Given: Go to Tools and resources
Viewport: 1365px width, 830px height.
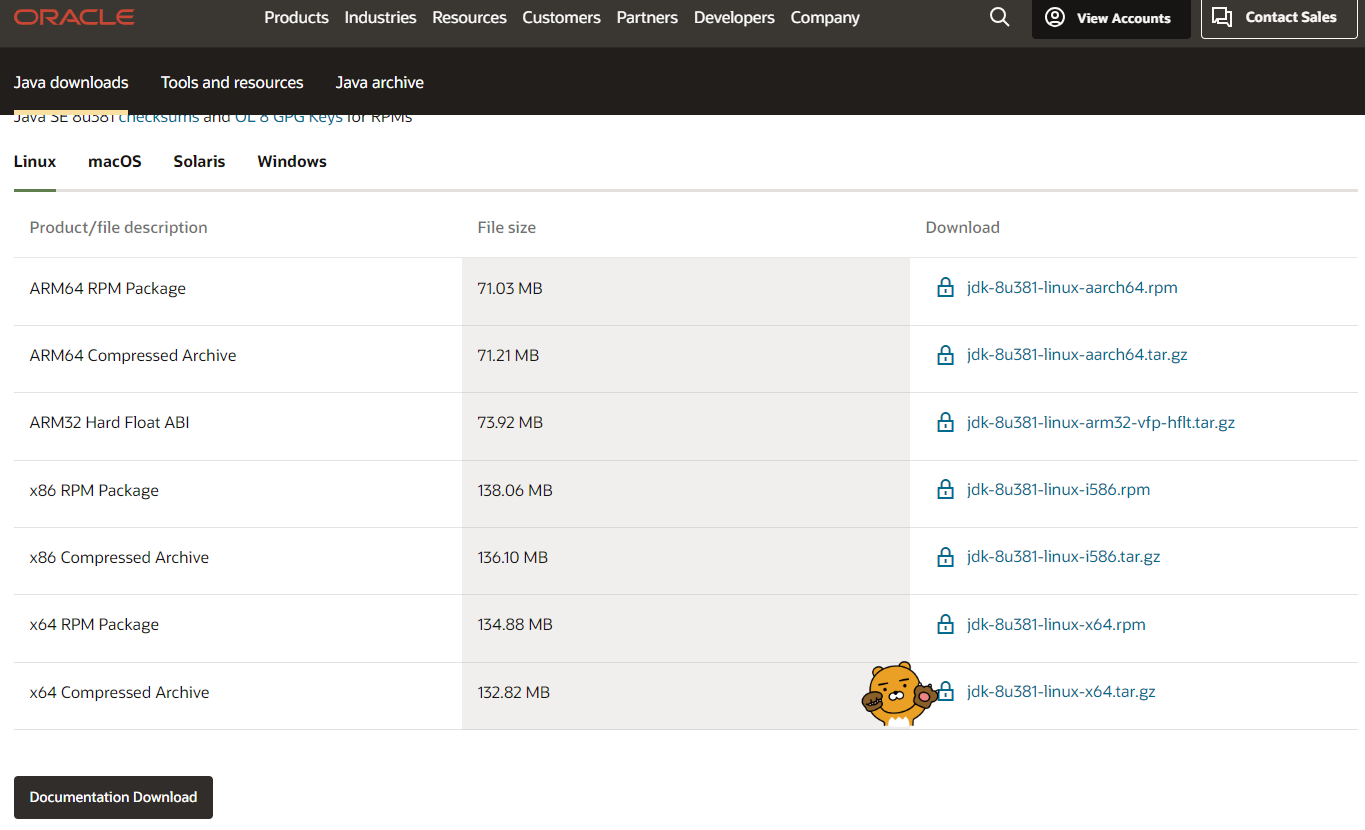Looking at the screenshot, I should (x=232, y=82).
